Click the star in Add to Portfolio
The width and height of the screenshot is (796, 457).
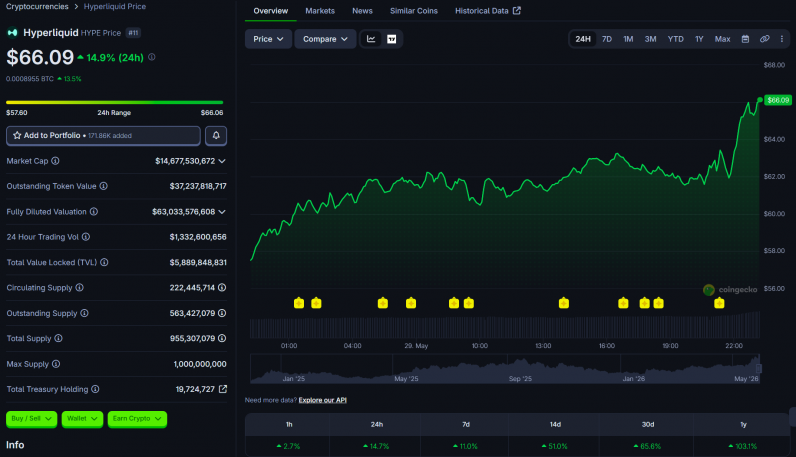[x=17, y=136]
